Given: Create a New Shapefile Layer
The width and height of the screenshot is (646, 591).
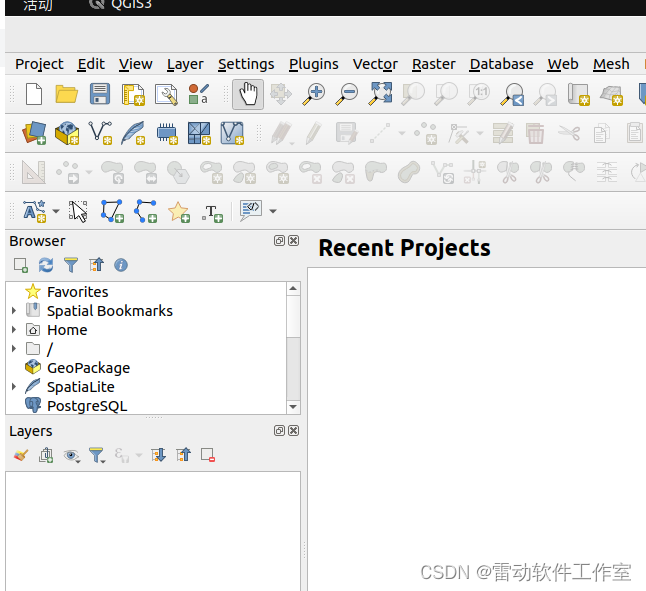Looking at the screenshot, I should click(100, 133).
